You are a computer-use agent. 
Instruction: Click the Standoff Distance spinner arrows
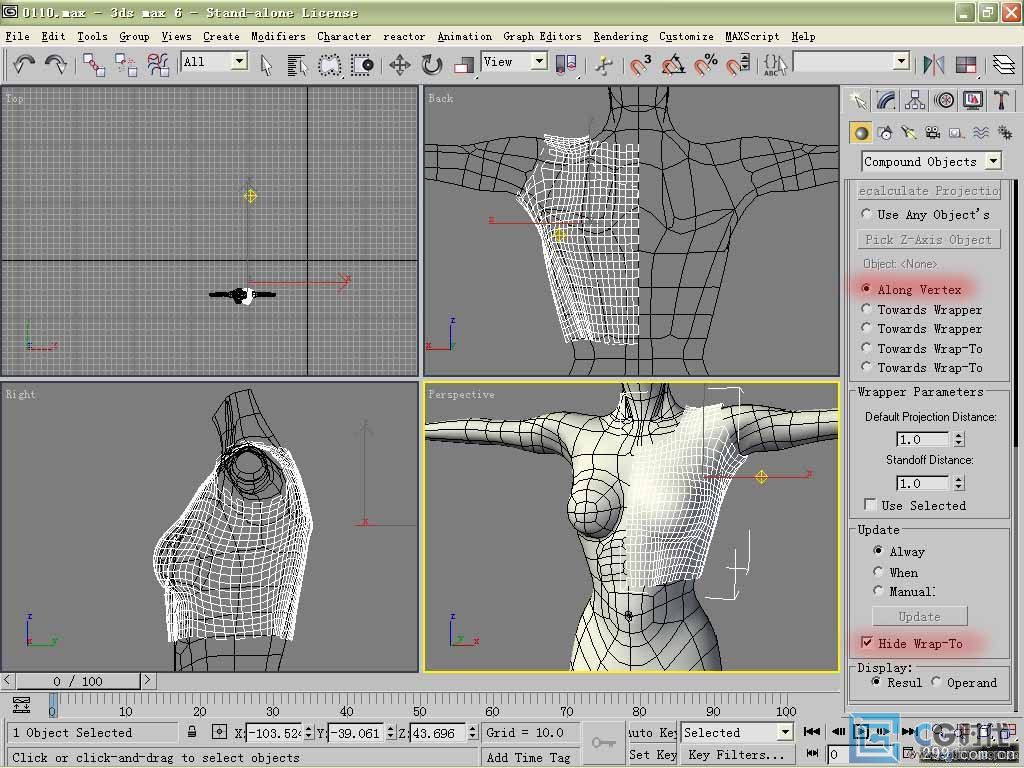(x=959, y=483)
